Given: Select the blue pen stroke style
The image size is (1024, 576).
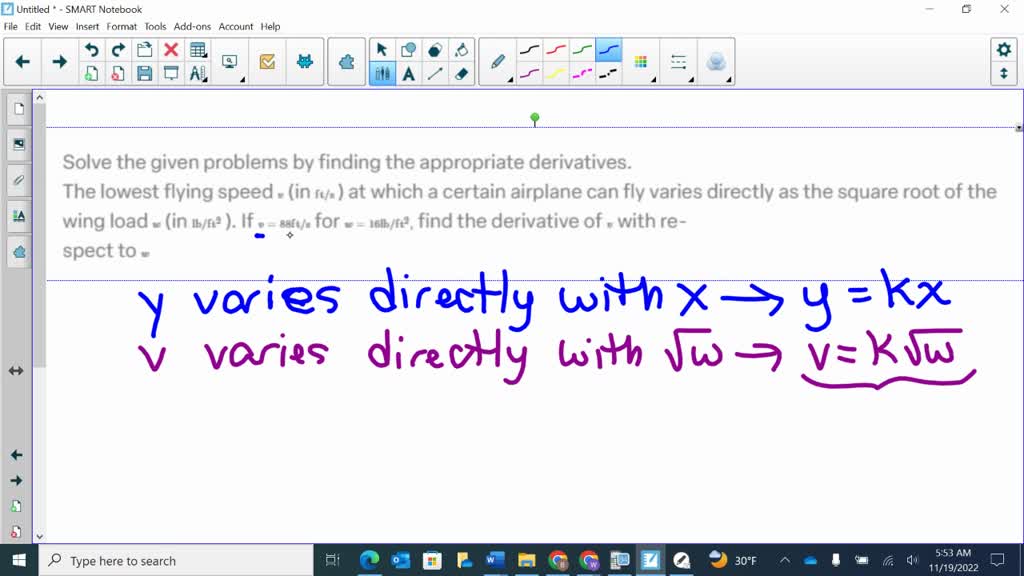Looking at the screenshot, I should tap(607, 50).
